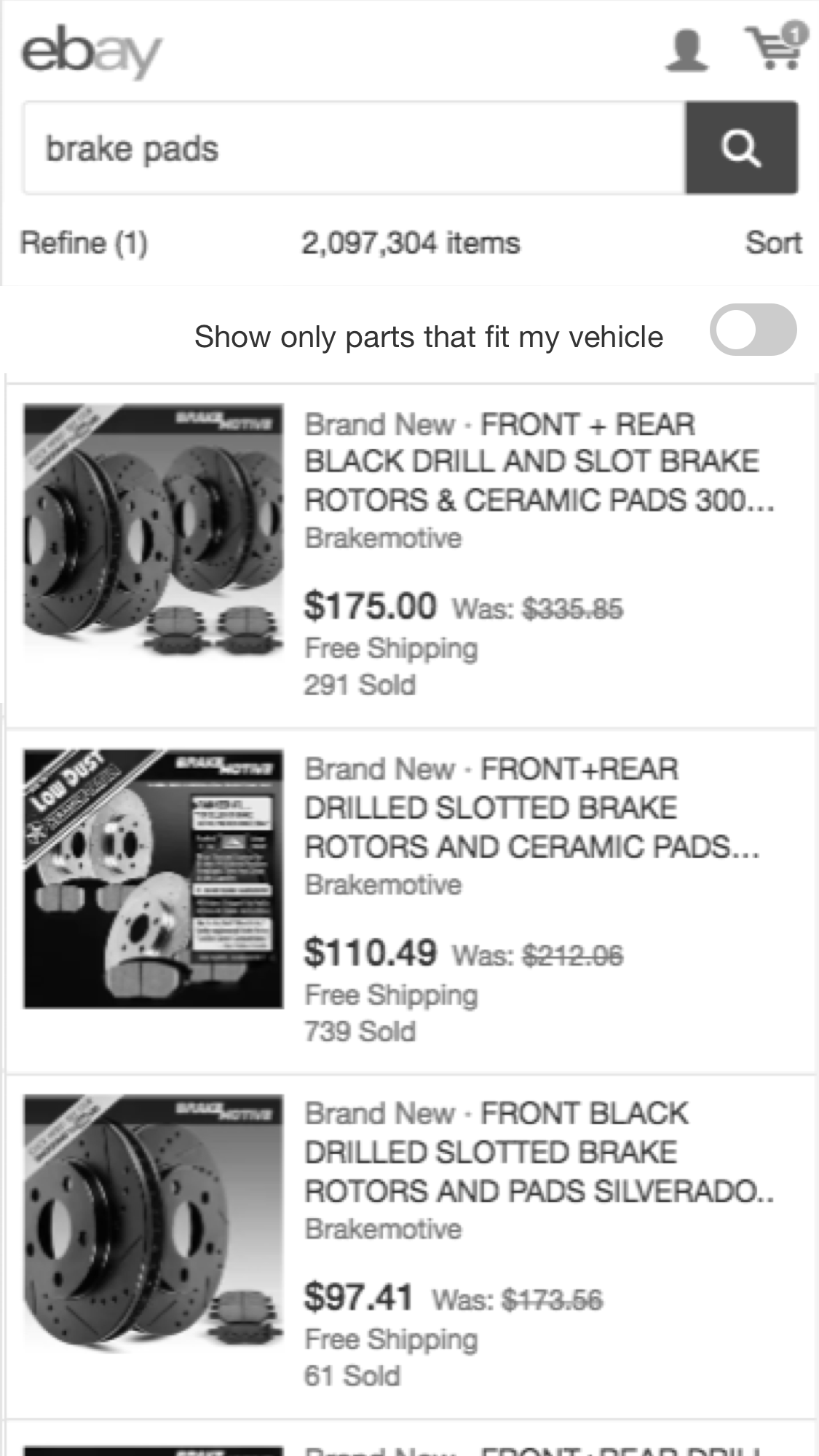Open the Refine (1) filter menu
Screen dimensions: 819x1456
pos(84,243)
